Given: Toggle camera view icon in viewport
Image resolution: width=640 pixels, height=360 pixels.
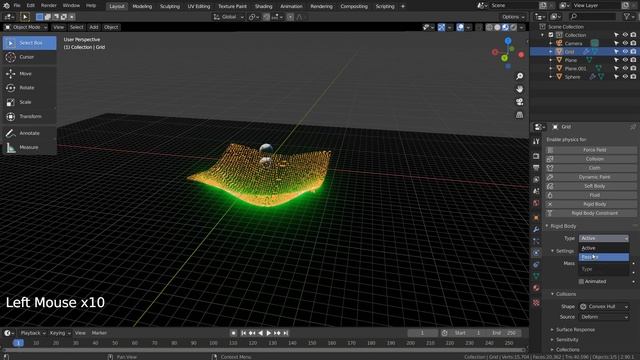Looking at the screenshot, I should tap(520, 102).
